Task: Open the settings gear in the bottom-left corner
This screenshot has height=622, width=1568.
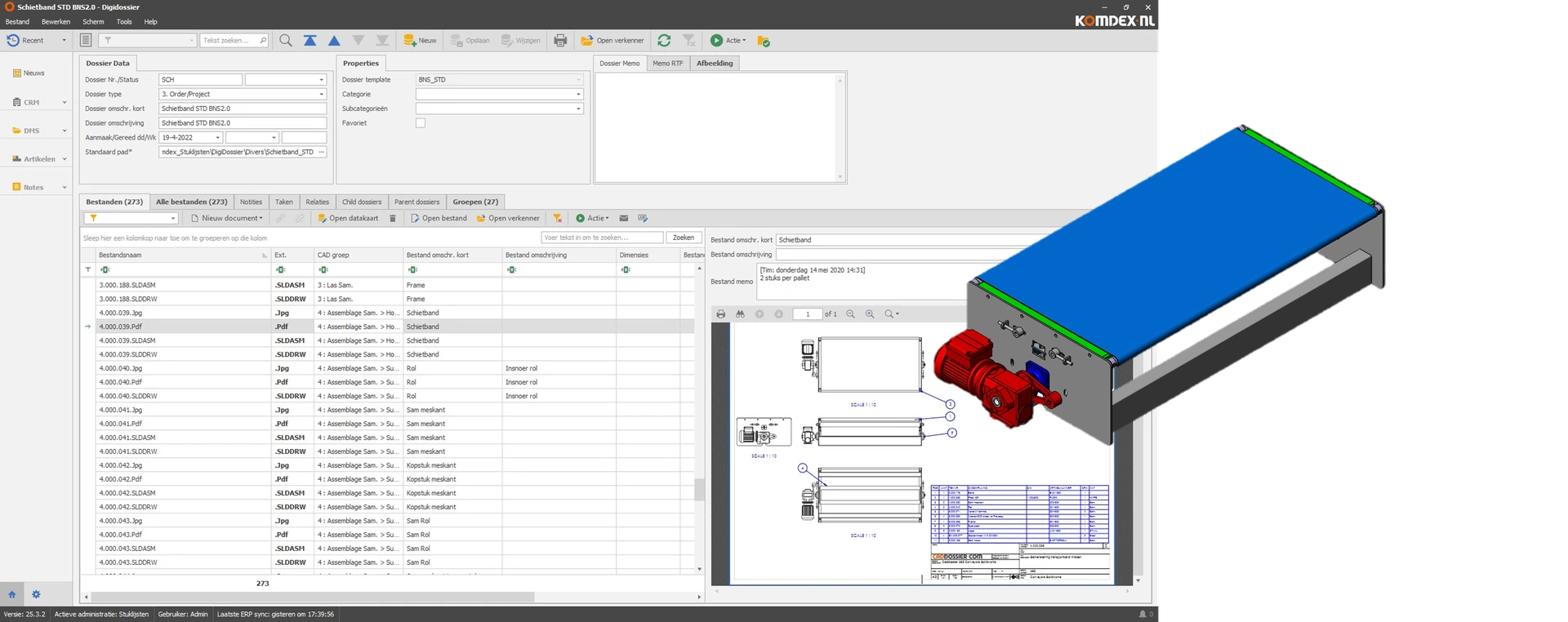Action: pyautogui.click(x=36, y=594)
